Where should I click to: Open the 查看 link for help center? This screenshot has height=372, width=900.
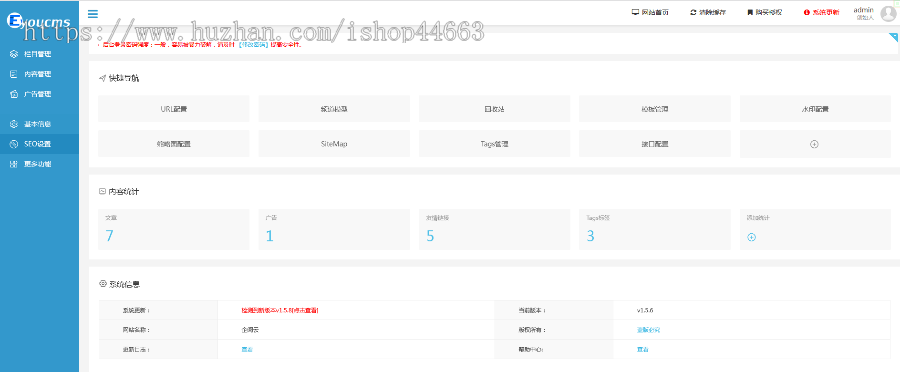[642, 349]
